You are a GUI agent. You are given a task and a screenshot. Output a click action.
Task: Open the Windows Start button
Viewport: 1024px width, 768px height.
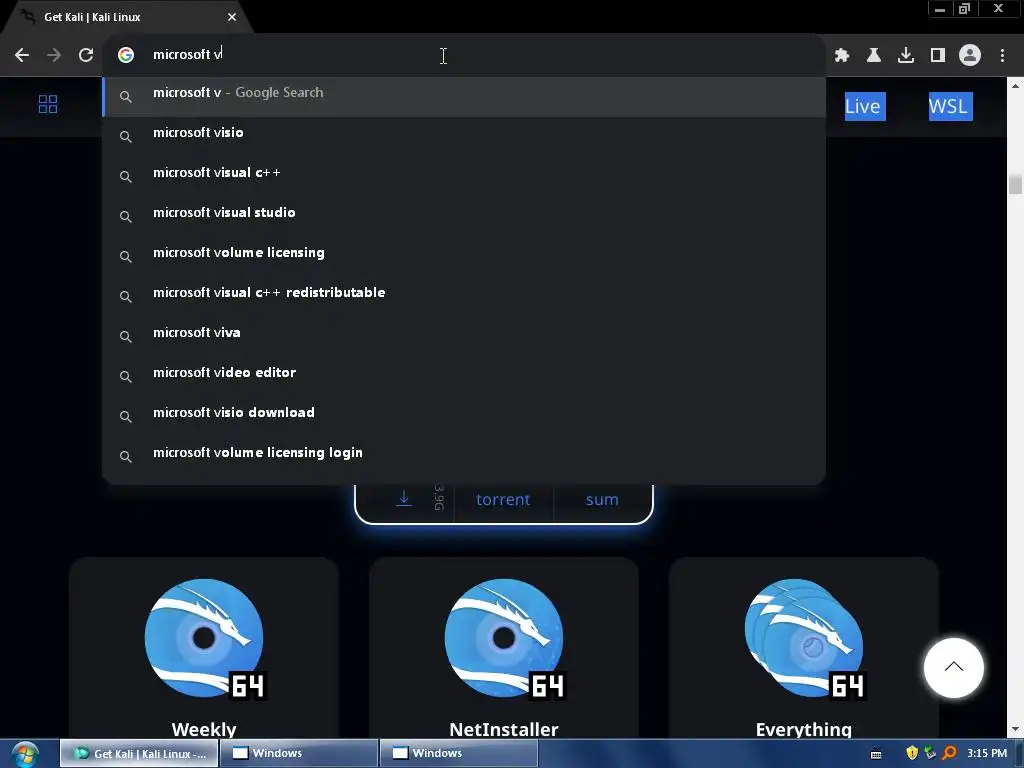tap(25, 754)
